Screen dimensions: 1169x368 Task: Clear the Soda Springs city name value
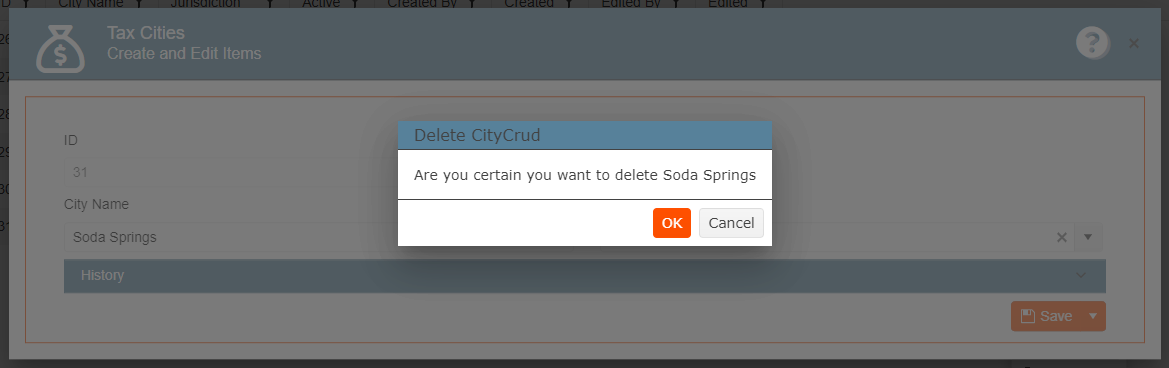pos(1062,237)
